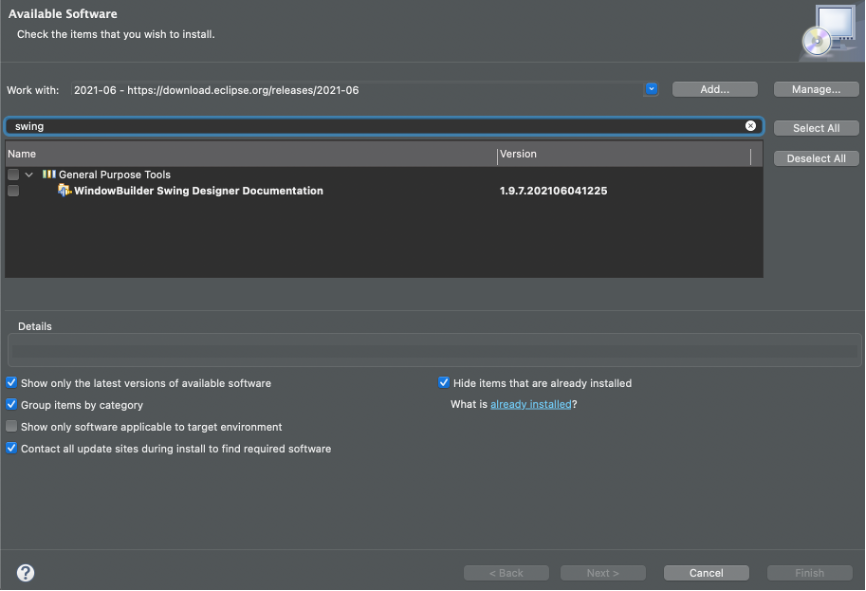This screenshot has height=591, width=866.
Task: Click the < Back button
Action: tap(506, 573)
